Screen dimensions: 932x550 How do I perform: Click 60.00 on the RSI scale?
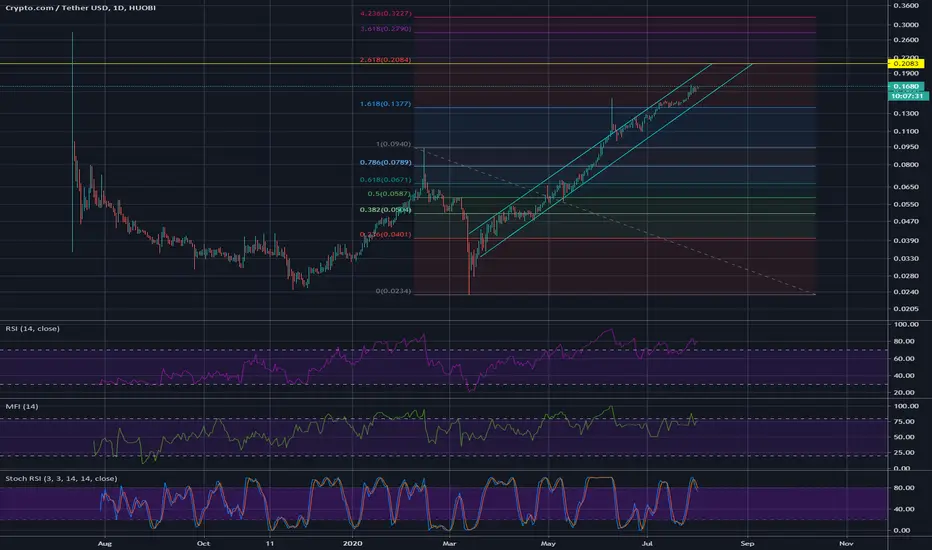pos(906,359)
